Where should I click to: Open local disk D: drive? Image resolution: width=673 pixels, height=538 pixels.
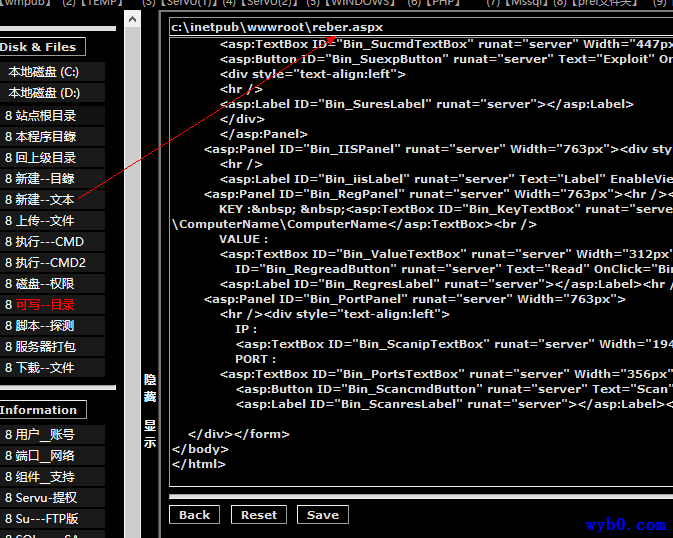44,93
